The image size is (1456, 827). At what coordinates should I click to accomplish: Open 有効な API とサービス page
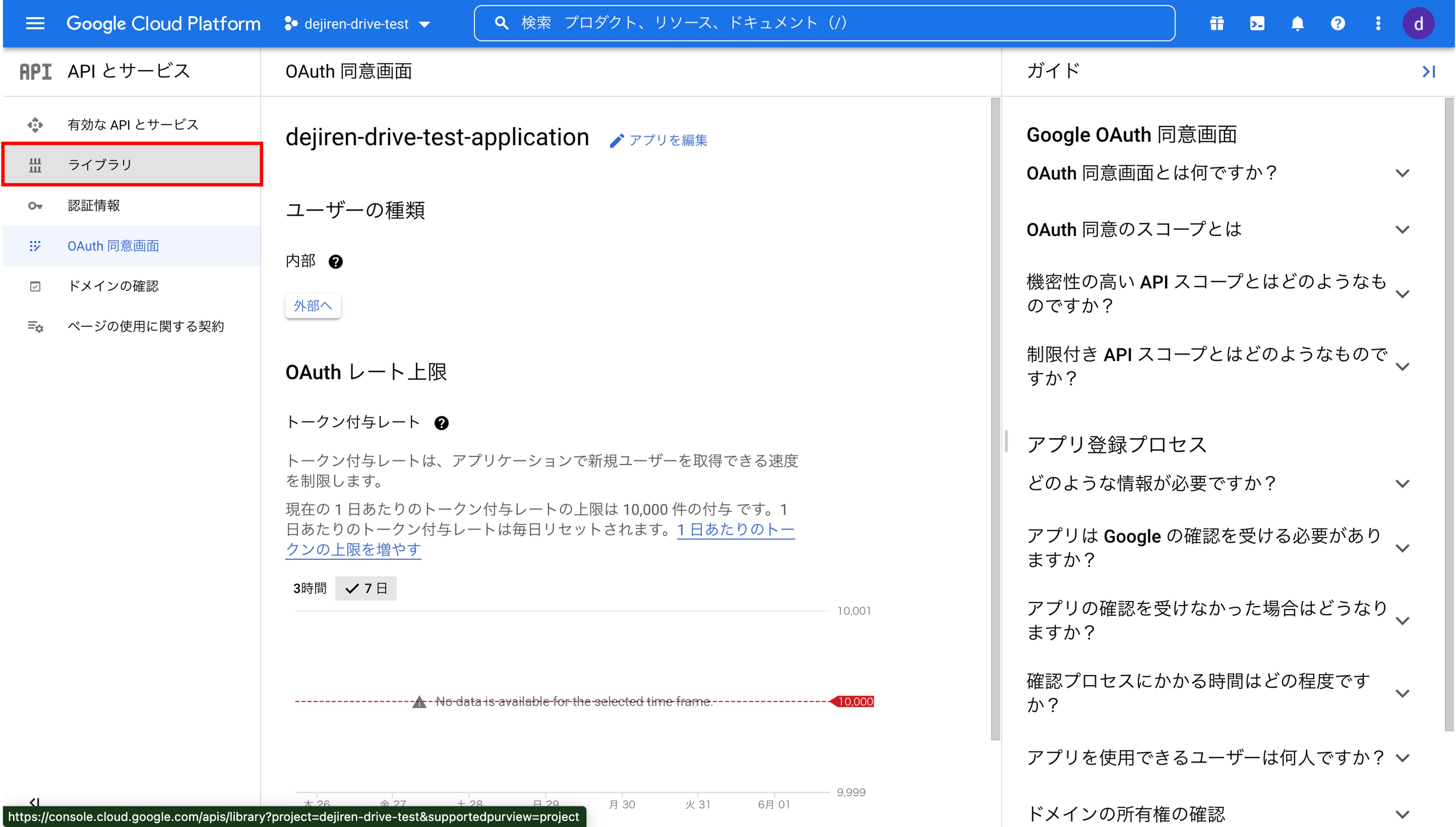132,124
